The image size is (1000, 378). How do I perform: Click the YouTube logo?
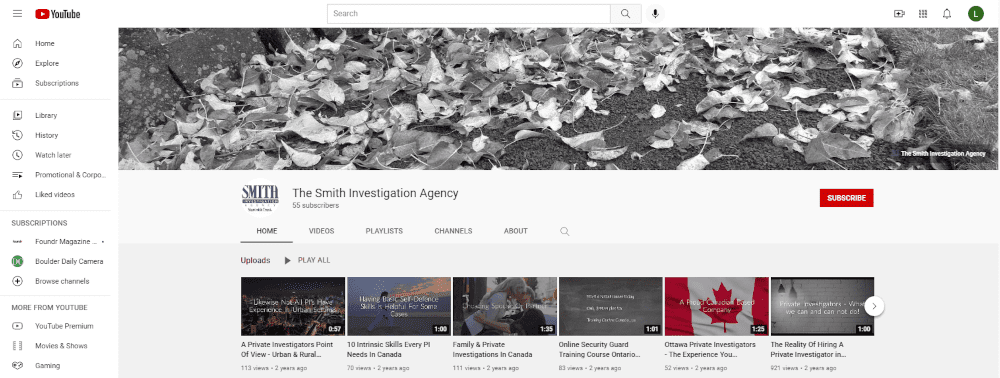[57, 13]
